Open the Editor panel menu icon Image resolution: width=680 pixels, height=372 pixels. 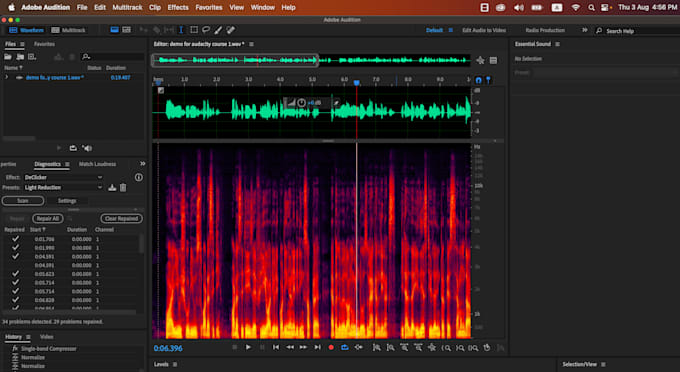251,44
